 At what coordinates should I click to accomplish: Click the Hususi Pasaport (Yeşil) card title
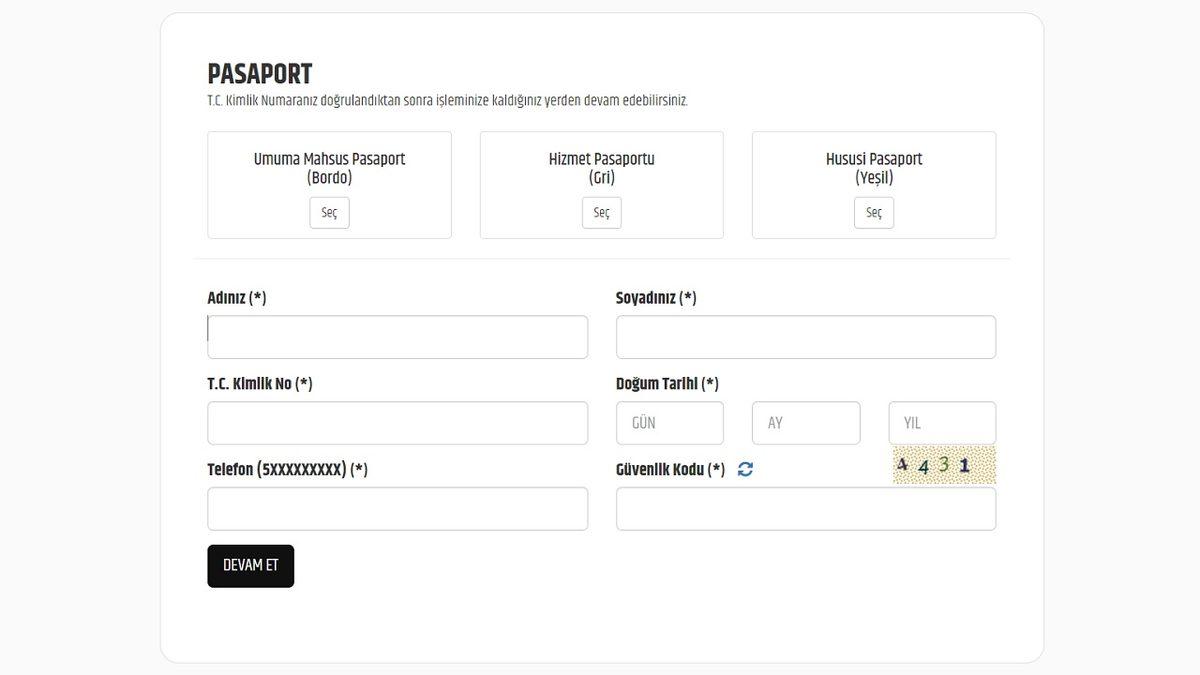tap(873, 168)
